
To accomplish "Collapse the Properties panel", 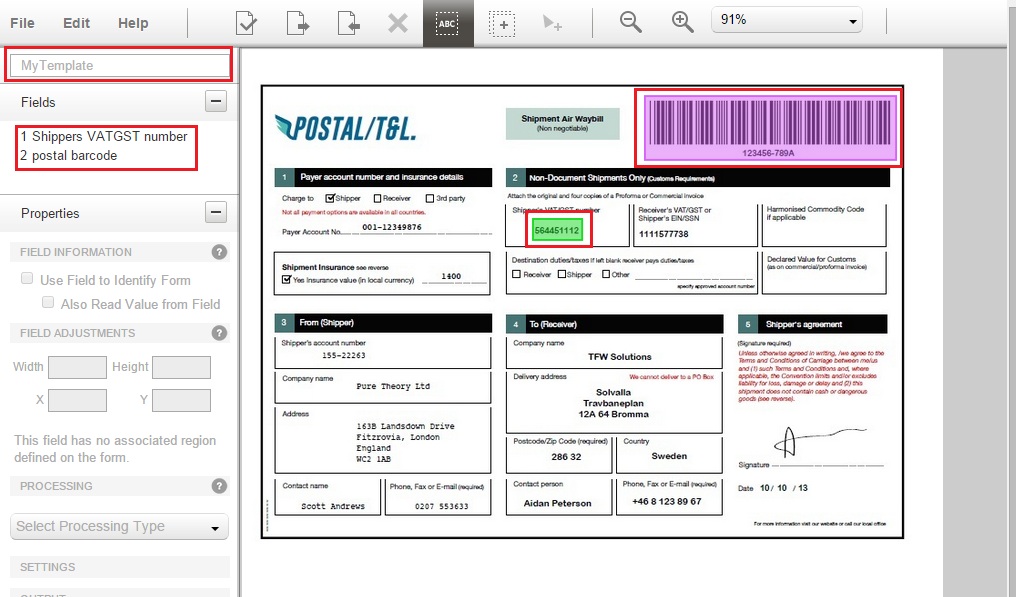I will pyautogui.click(x=216, y=212).
